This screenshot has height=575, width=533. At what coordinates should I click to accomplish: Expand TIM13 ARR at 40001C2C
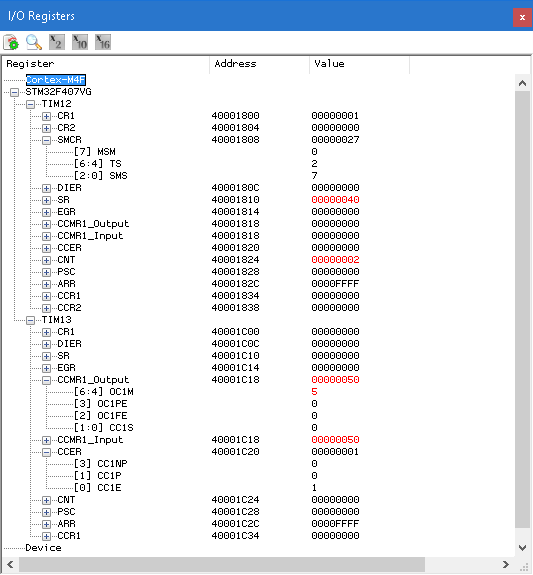(46, 524)
